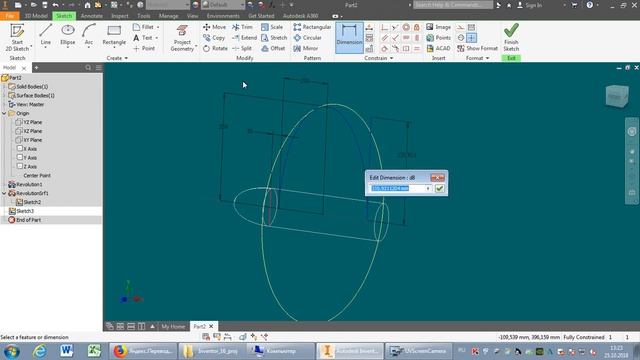Open the Manage ribbon tab

tap(168, 16)
